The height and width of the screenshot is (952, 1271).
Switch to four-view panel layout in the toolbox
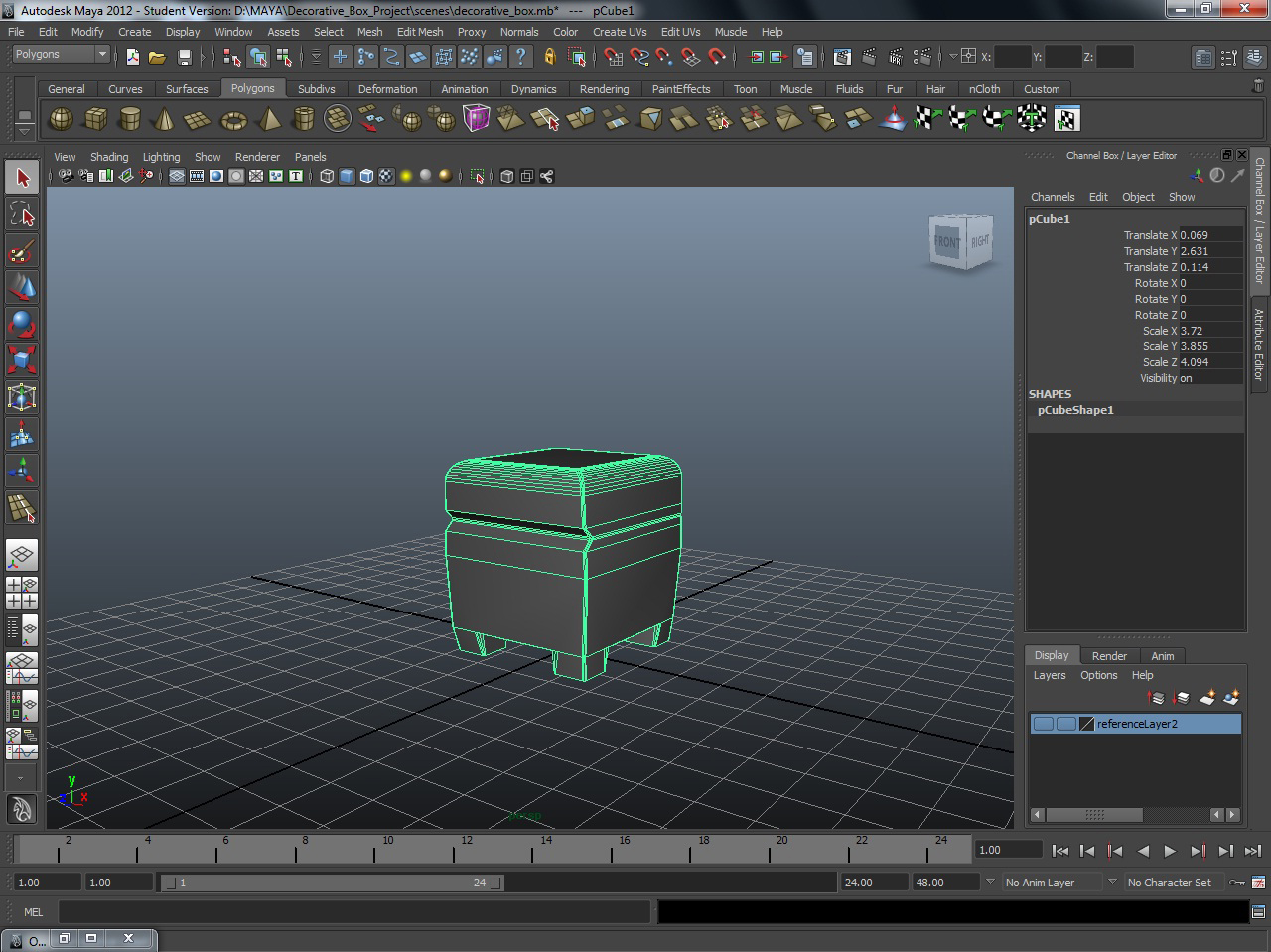click(x=22, y=592)
